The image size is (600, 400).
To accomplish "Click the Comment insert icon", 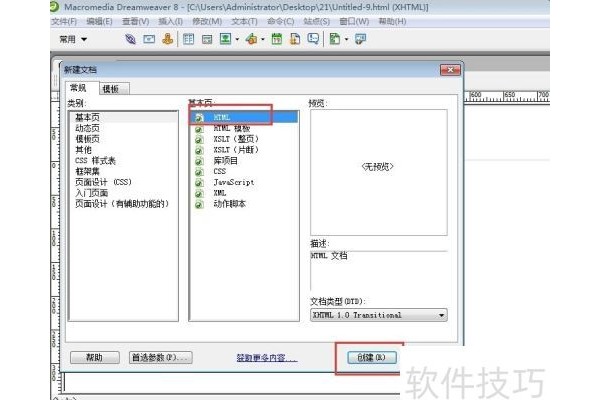I will point(313,39).
